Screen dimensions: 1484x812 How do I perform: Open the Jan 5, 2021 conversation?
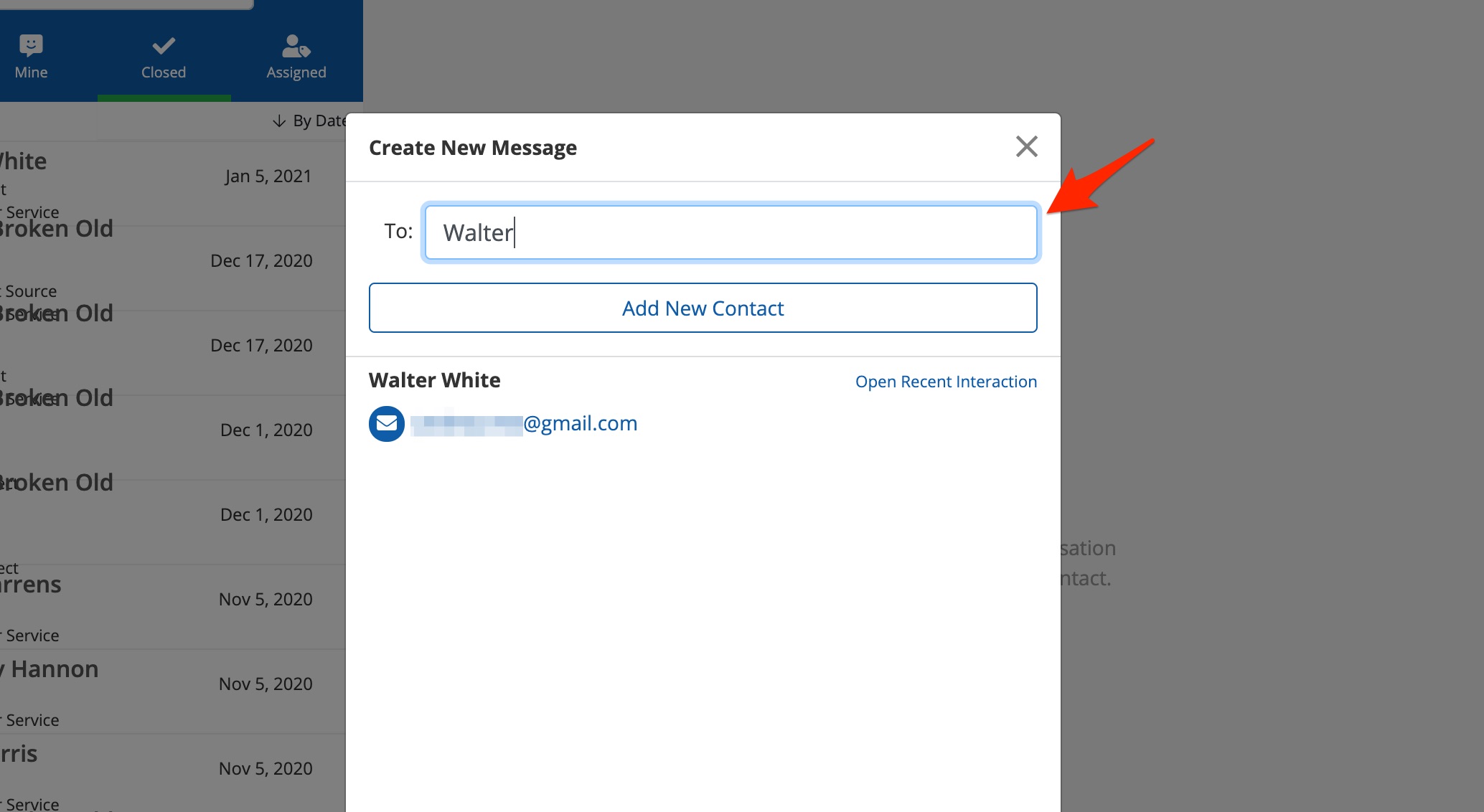tap(172, 182)
